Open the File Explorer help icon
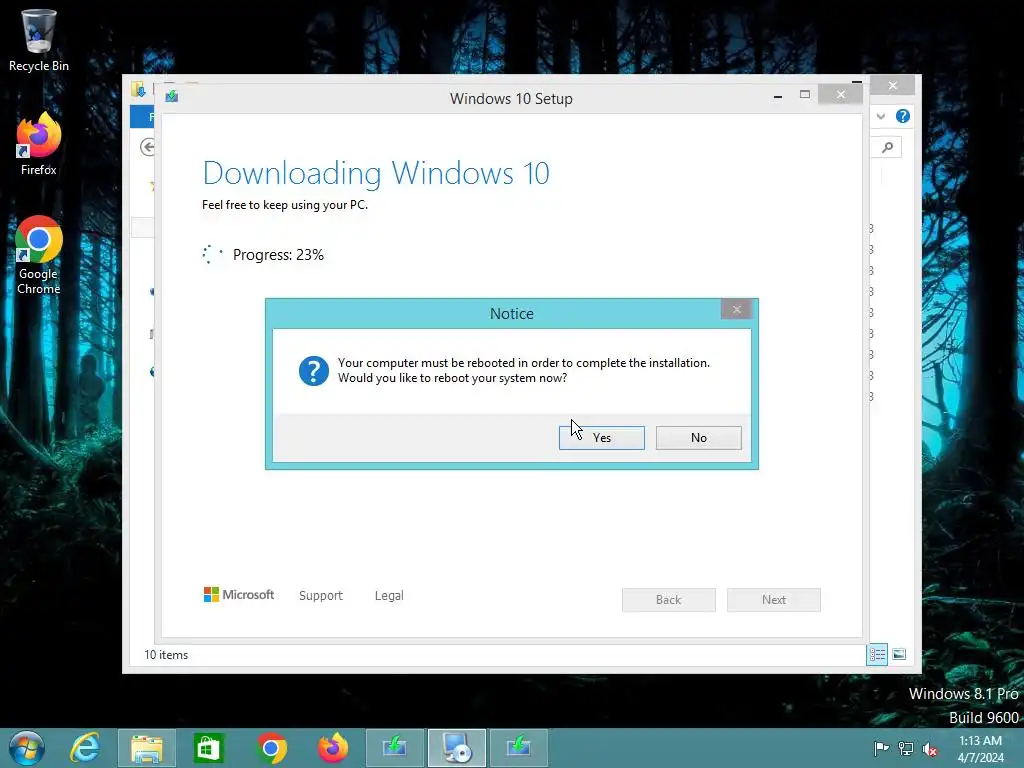The width and height of the screenshot is (1024, 768). 903,116
